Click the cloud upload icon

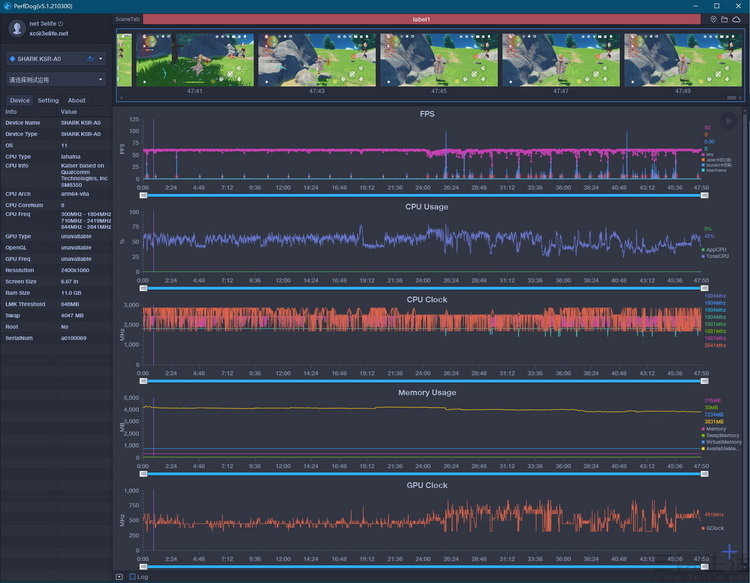coord(737,19)
